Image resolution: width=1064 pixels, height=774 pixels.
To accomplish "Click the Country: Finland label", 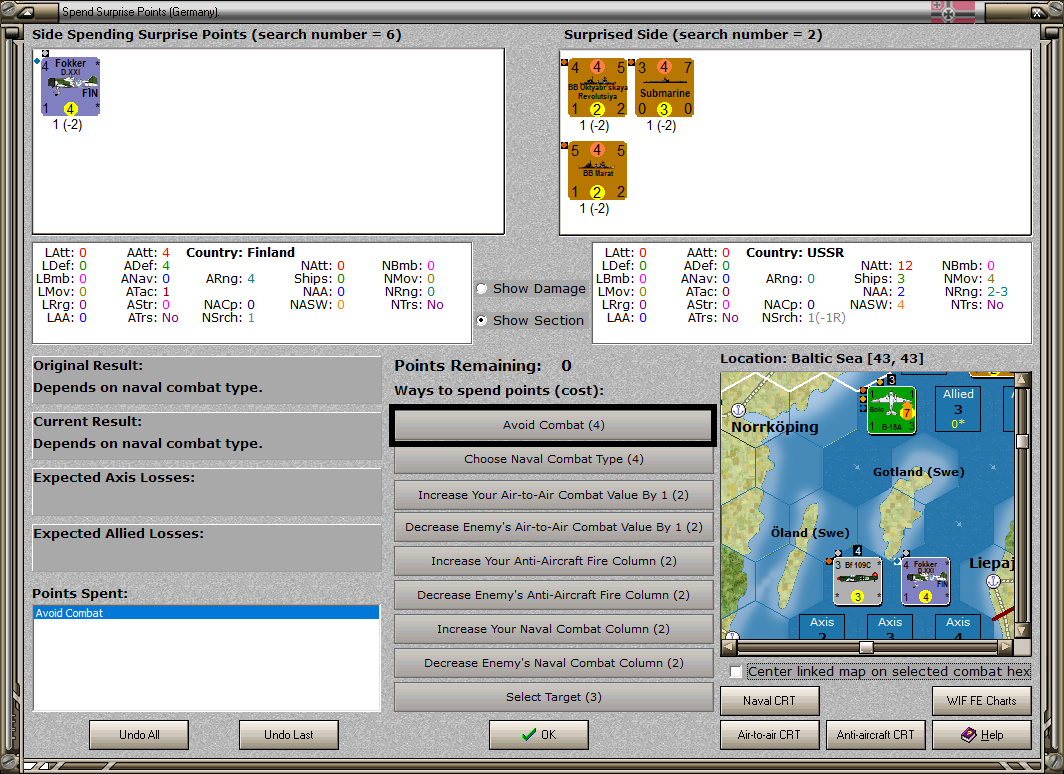I will click(240, 252).
